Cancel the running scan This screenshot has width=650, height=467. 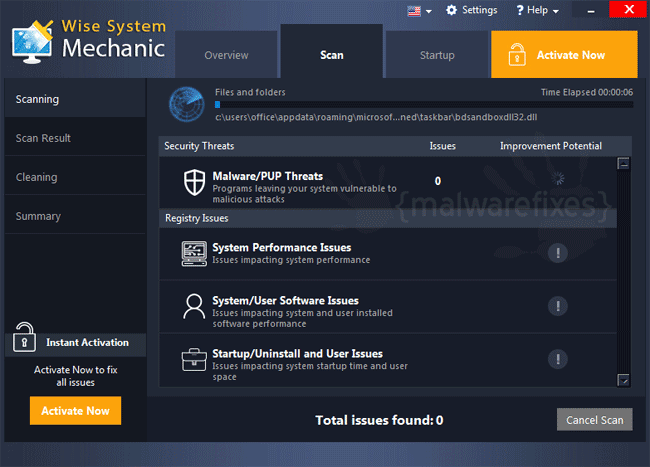pos(594,420)
